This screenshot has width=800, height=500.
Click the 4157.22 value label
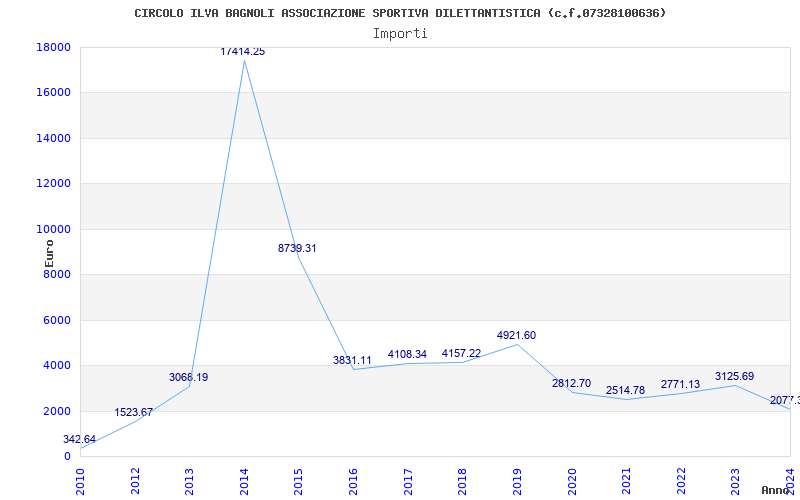coord(461,353)
